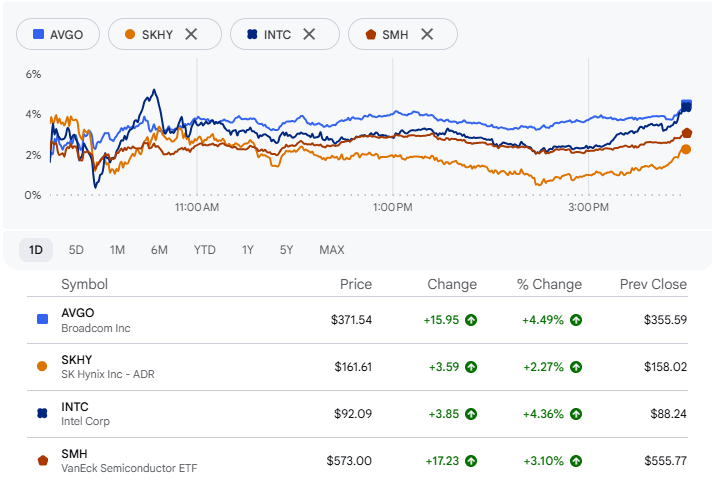Viewport: 712px width, 490px height.
Task: Click blue square icon in AVGO table row
Action: [x=42, y=319]
